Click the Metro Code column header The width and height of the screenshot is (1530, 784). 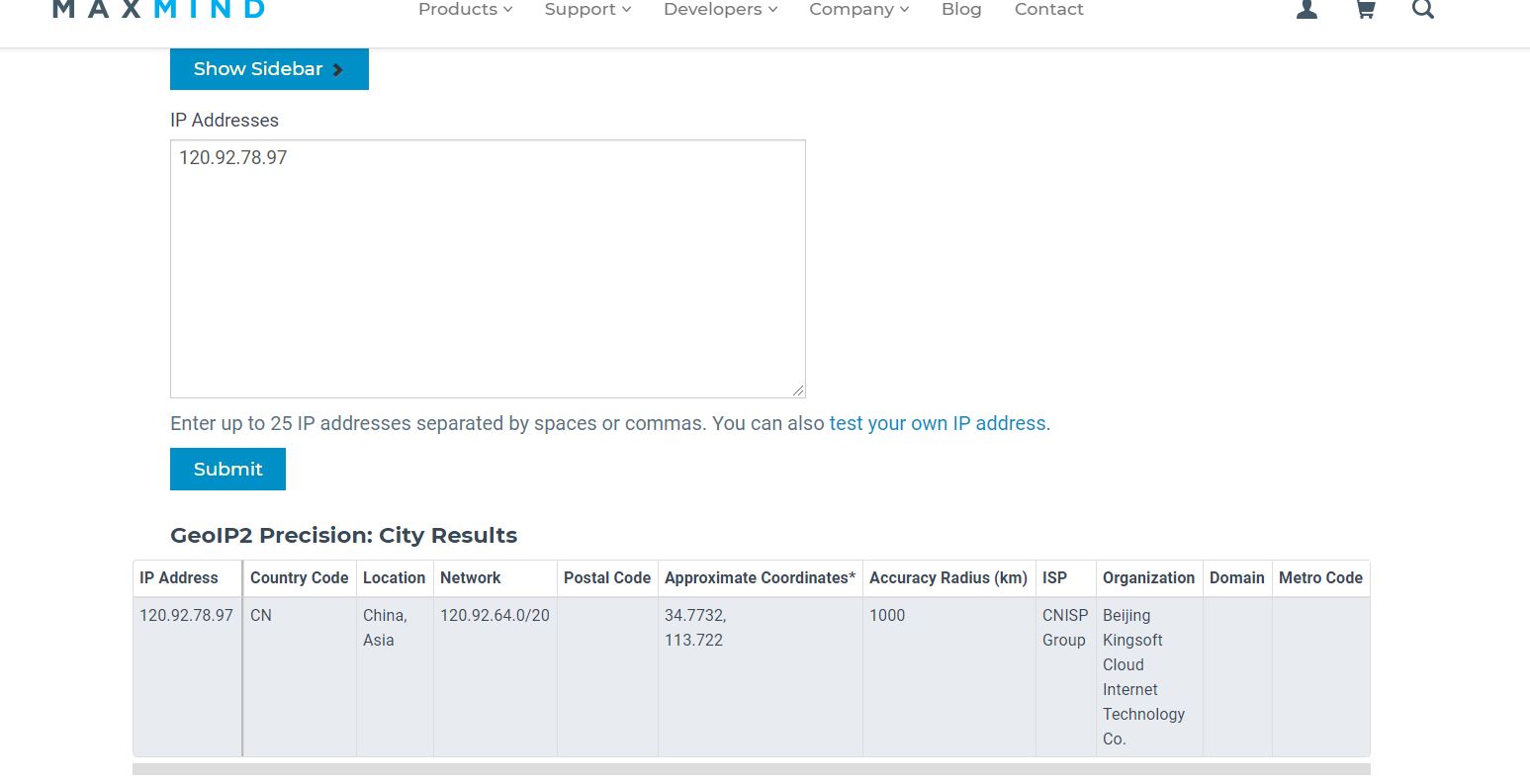click(1320, 578)
